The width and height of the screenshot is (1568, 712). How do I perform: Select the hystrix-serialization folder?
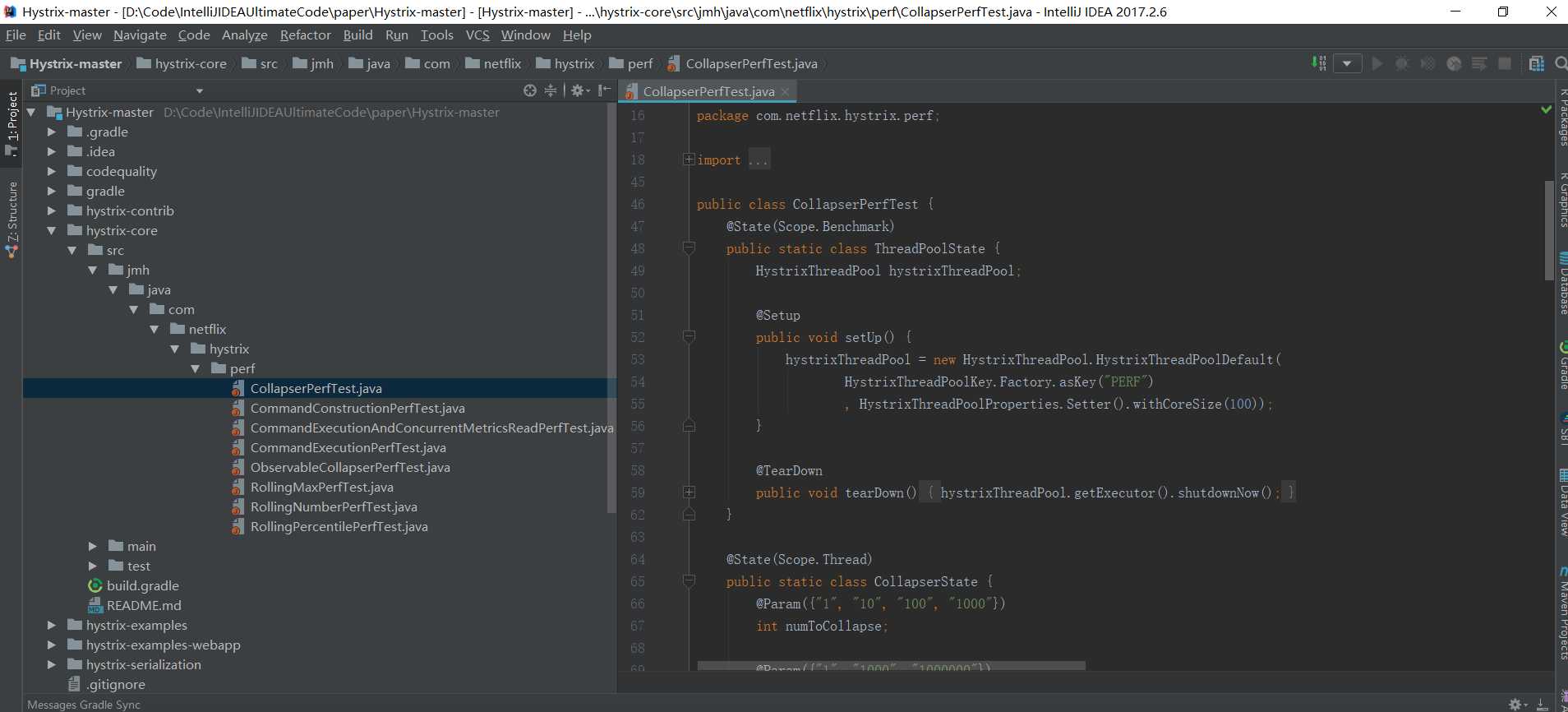(144, 664)
